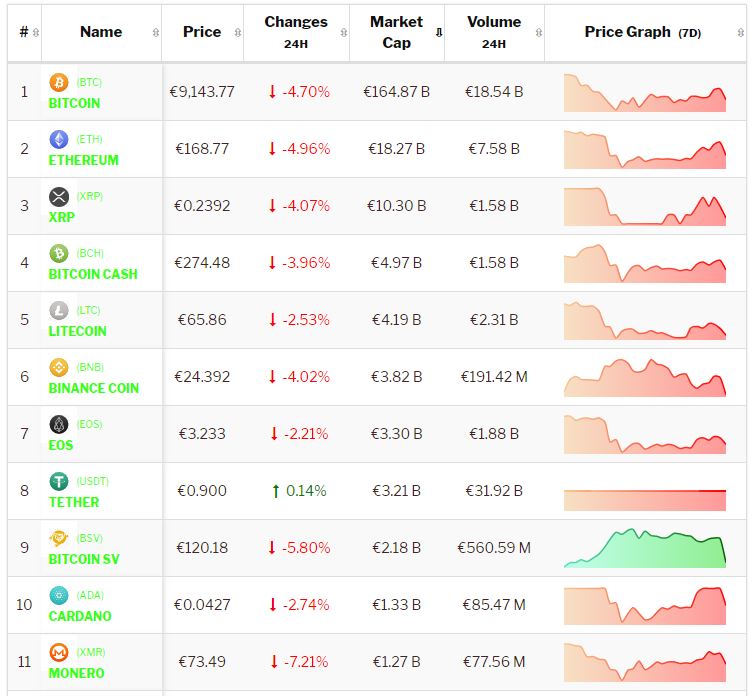Sort by Changes 24H column header
This screenshot has width=754, height=696.
click(296, 32)
